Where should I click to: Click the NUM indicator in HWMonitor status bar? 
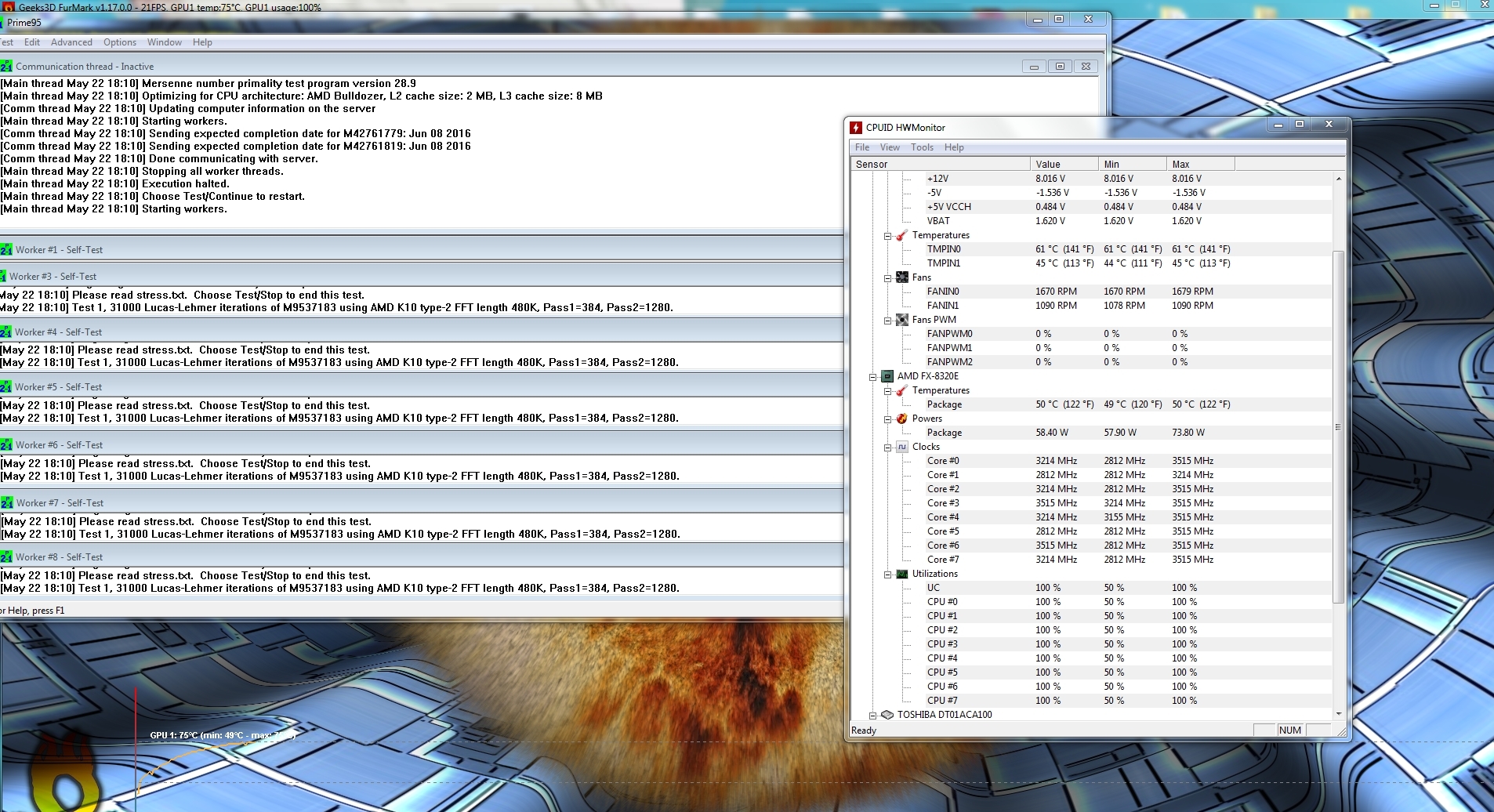[1290, 730]
